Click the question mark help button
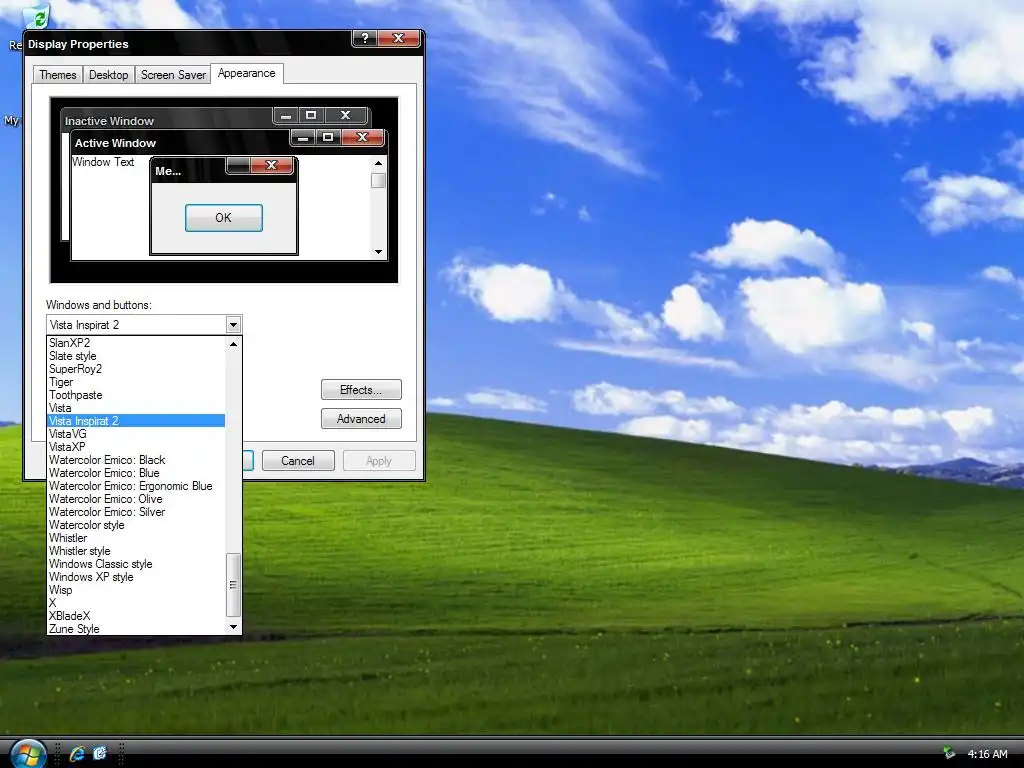The width and height of the screenshot is (1024, 768). (x=365, y=39)
